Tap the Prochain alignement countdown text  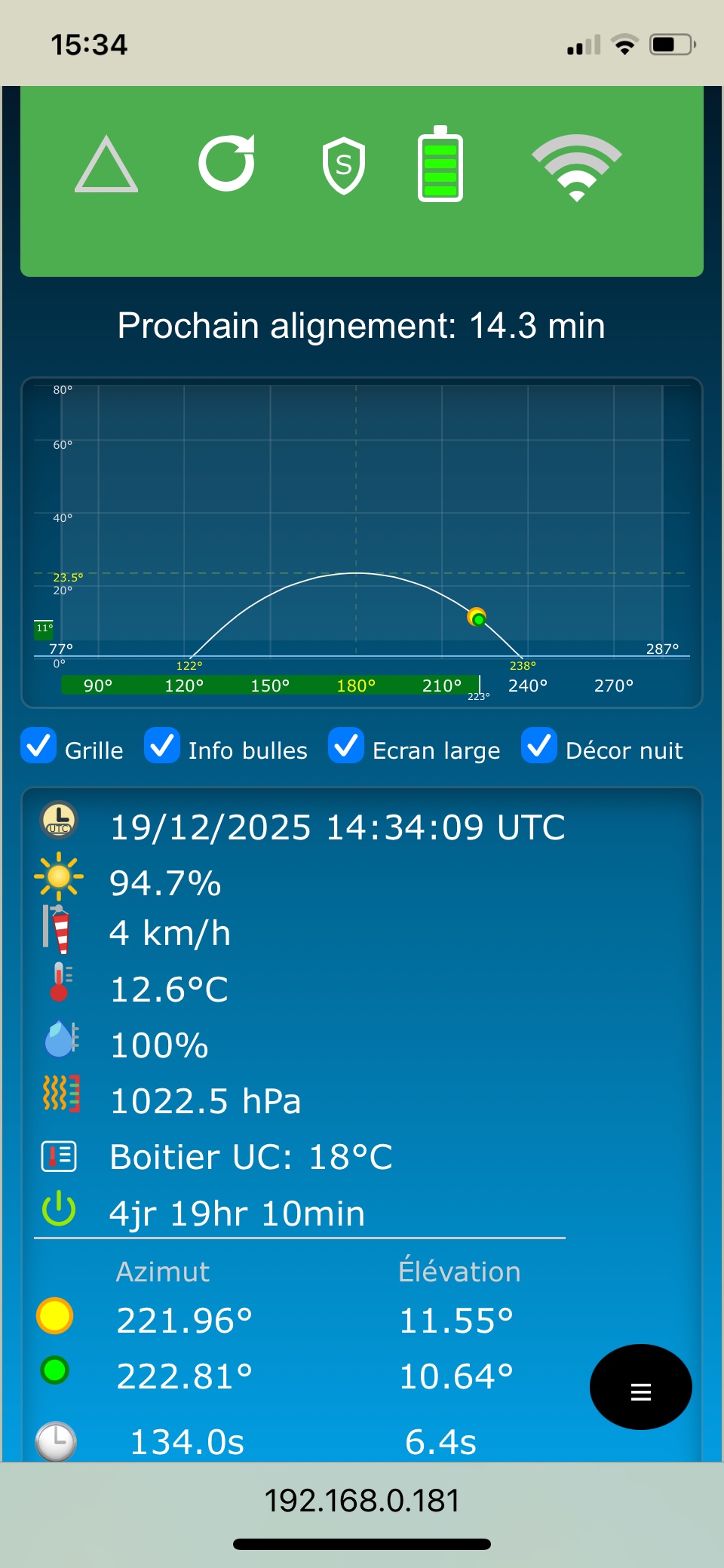coord(361,326)
